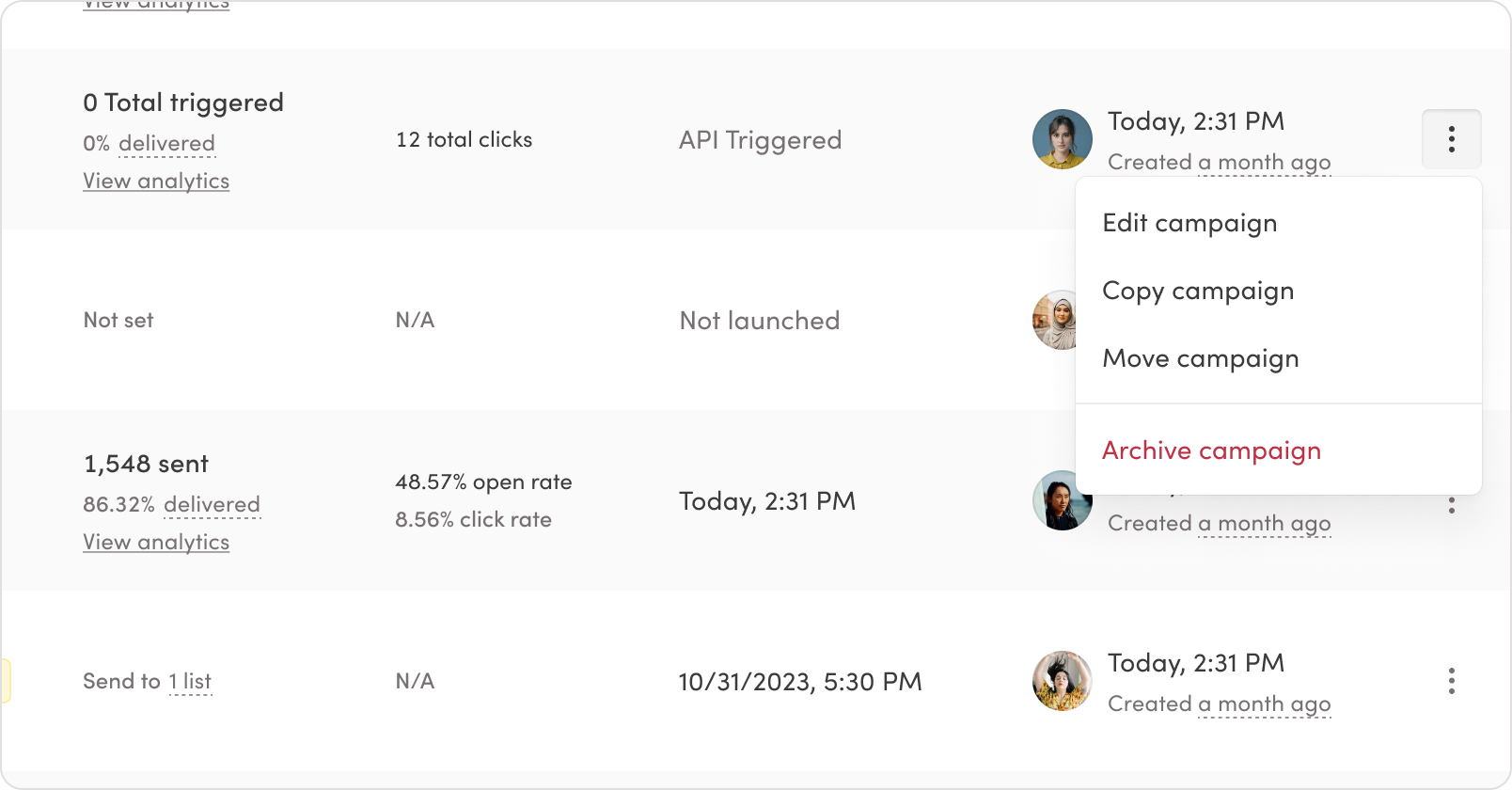Click 'a month ago' on the bottom row

point(1264,703)
